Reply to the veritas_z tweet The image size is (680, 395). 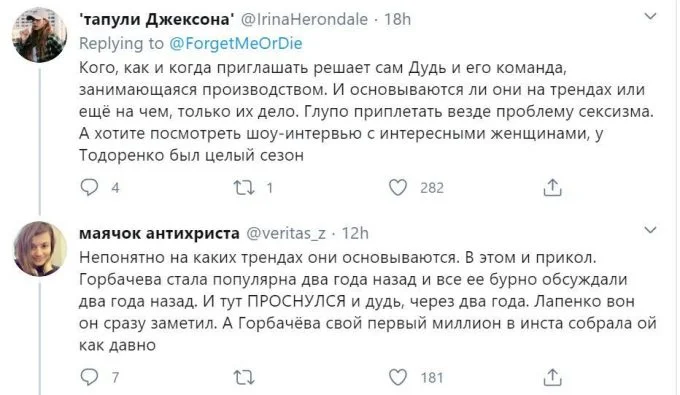click(90, 377)
